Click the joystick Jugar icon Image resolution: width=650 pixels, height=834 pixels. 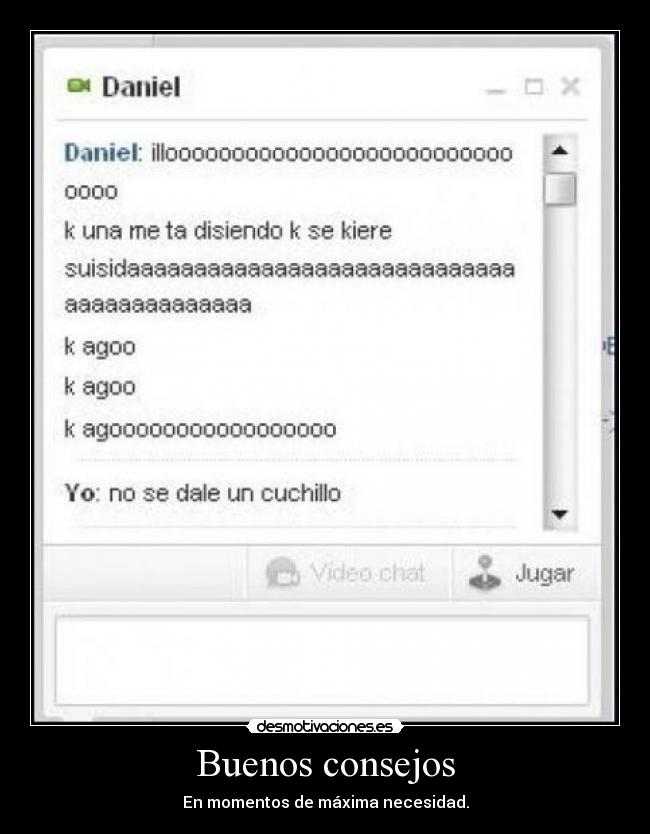tap(485, 573)
